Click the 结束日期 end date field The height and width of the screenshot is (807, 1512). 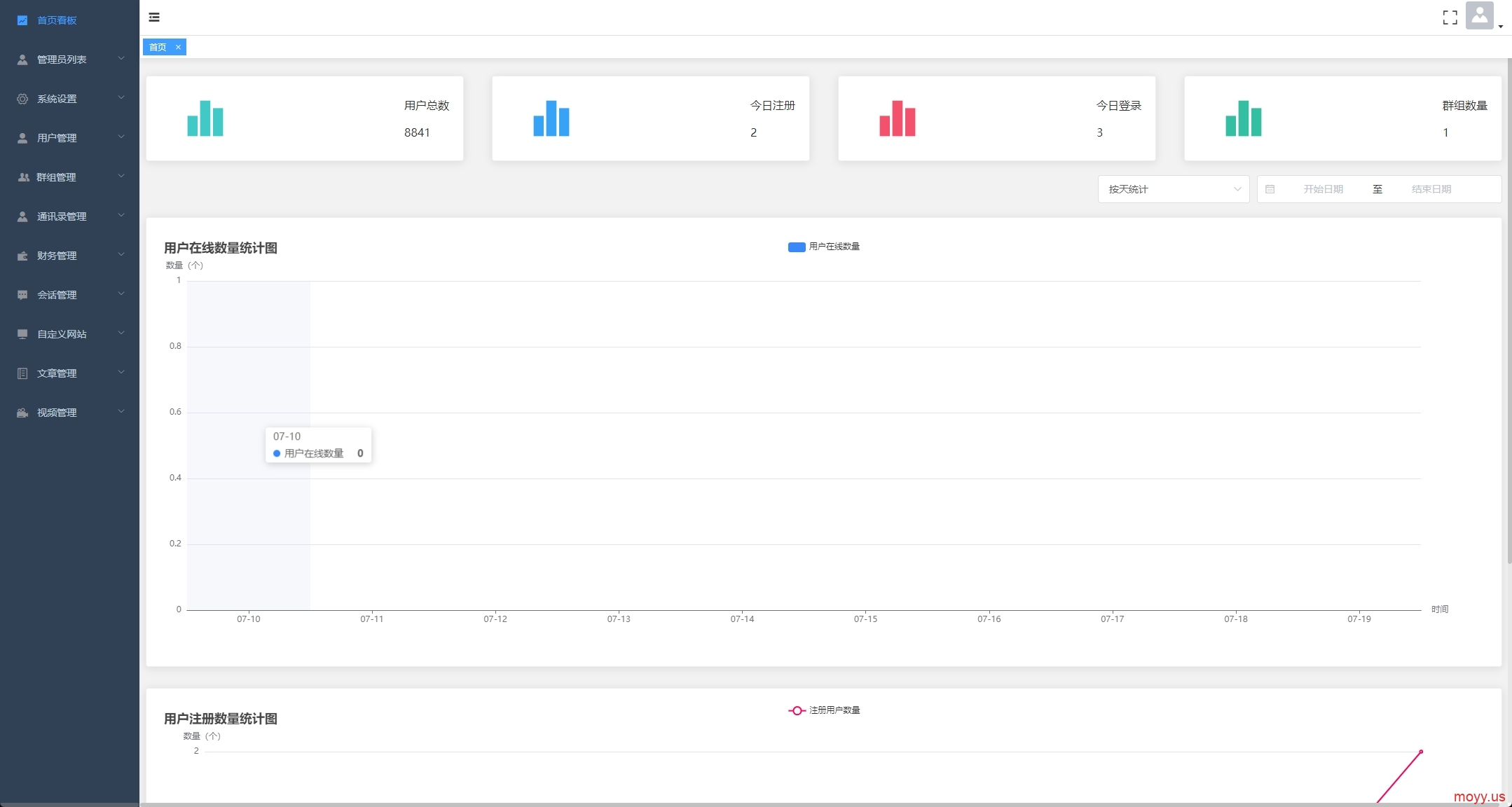tap(1431, 189)
